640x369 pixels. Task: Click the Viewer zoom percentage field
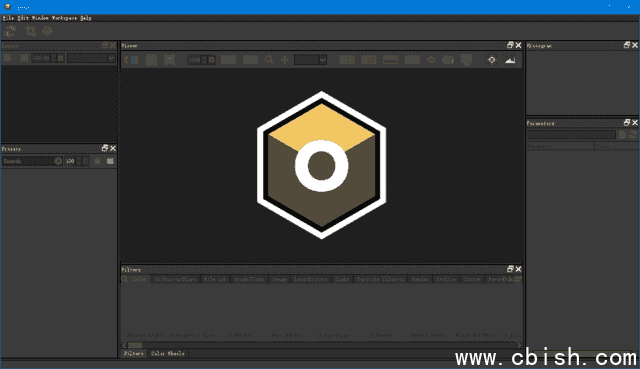pos(194,60)
